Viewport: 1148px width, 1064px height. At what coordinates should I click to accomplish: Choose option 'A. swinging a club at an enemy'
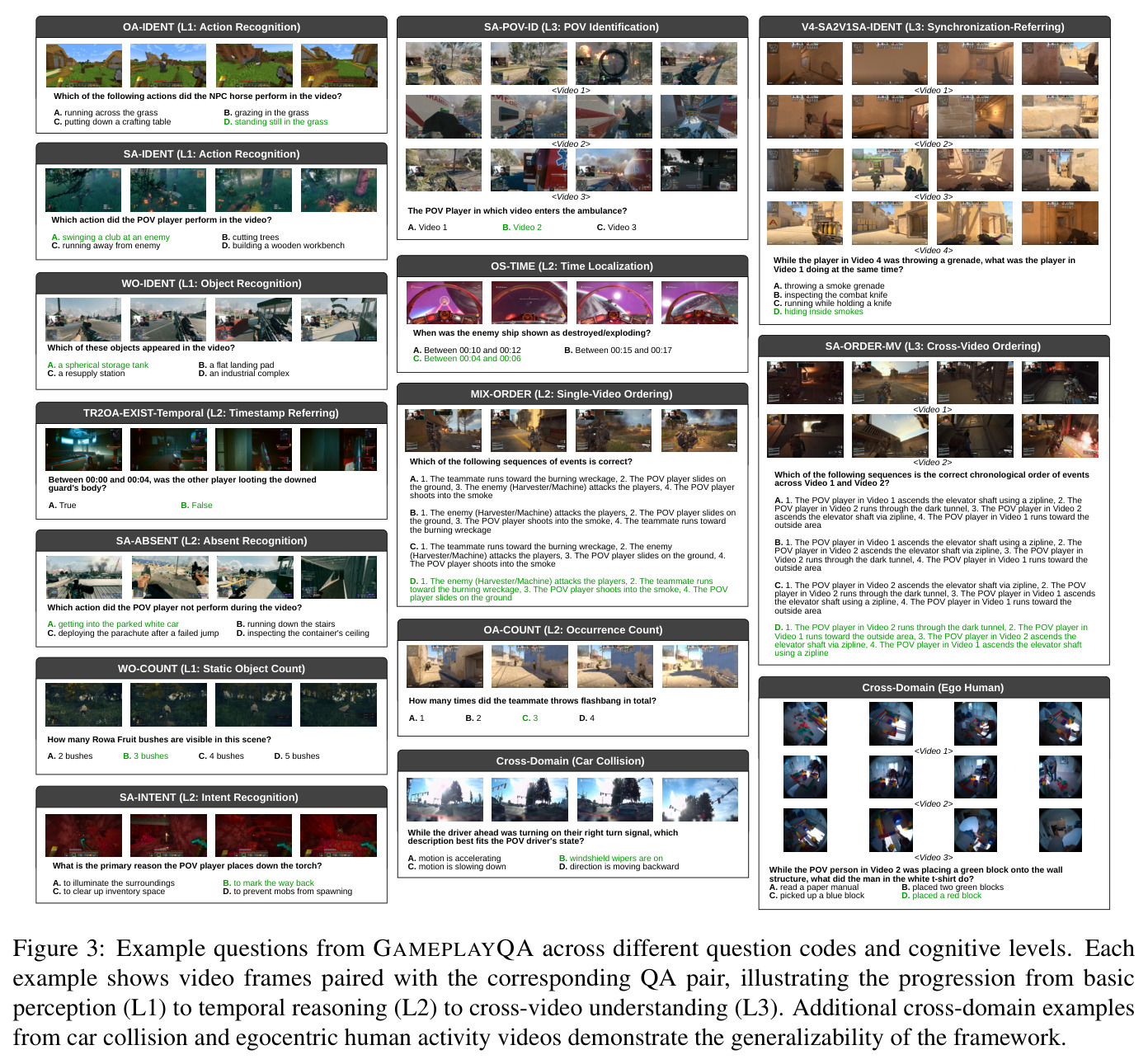pos(111,238)
